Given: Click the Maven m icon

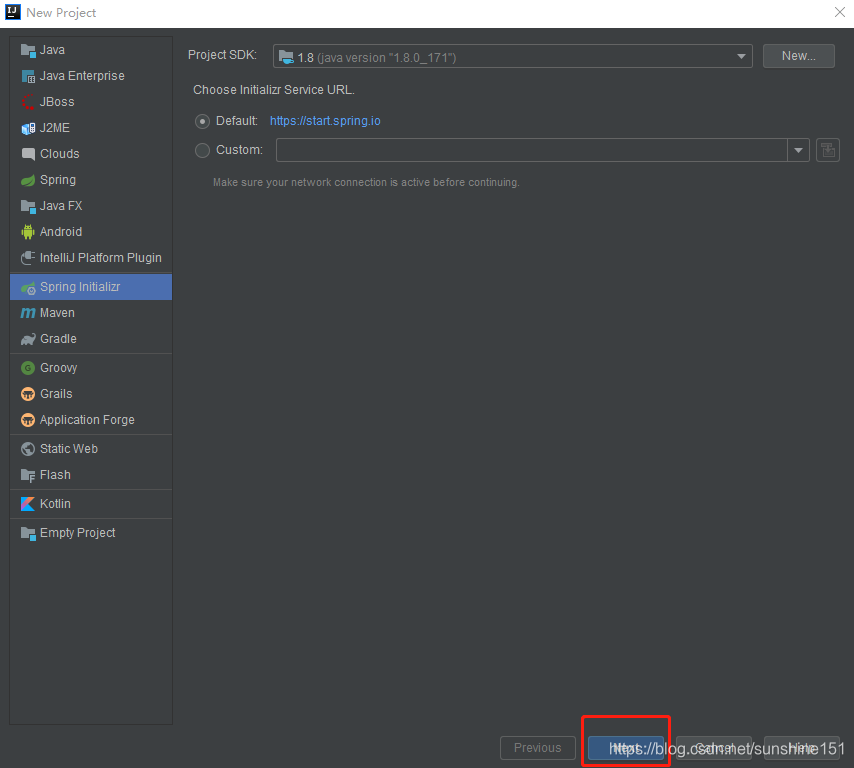Looking at the screenshot, I should point(28,313).
